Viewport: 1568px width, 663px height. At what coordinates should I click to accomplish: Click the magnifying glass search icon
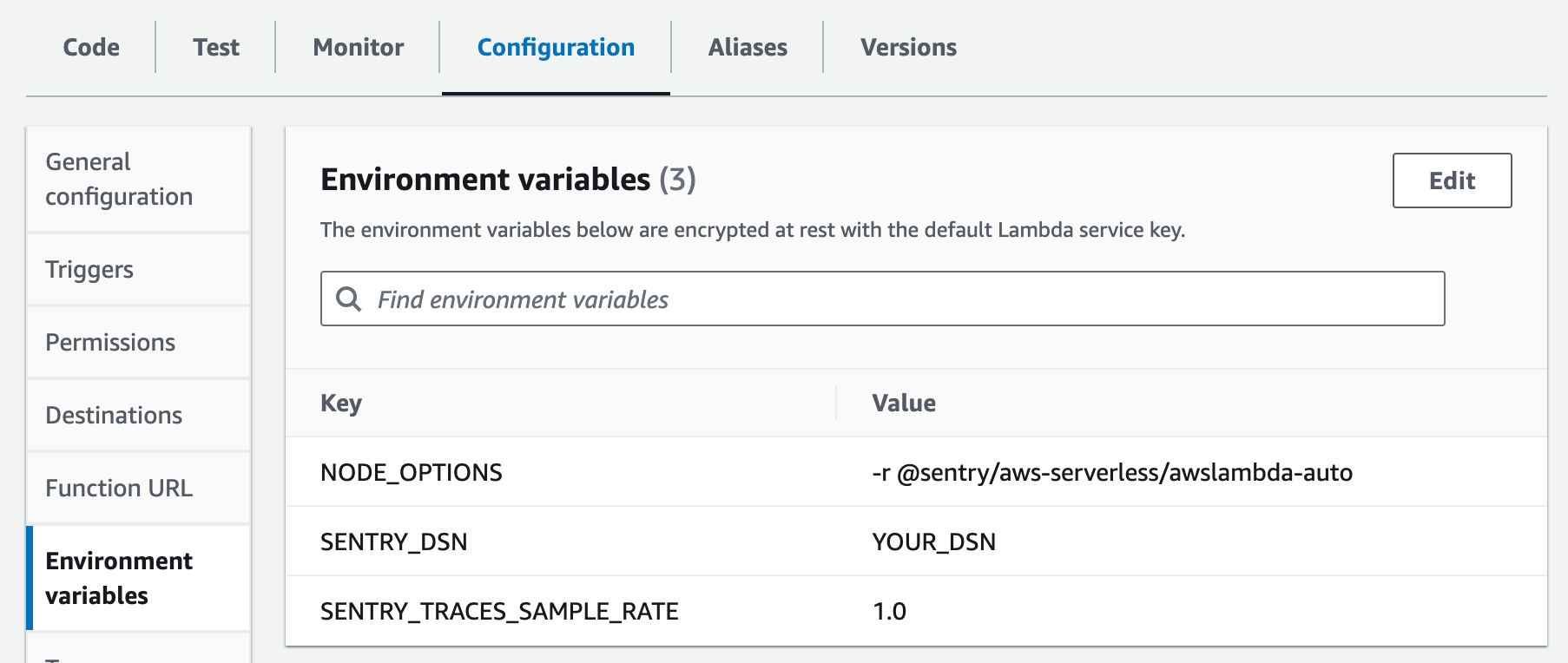click(x=348, y=299)
